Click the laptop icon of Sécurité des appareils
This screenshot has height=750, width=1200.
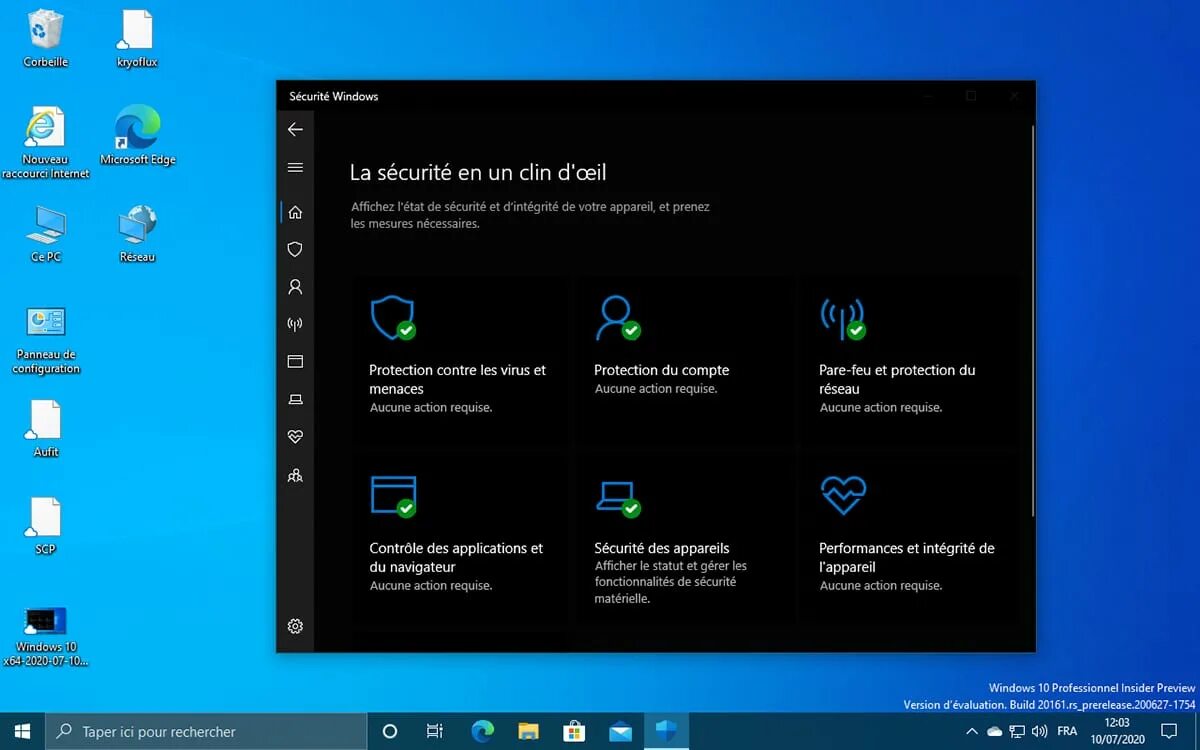click(617, 497)
